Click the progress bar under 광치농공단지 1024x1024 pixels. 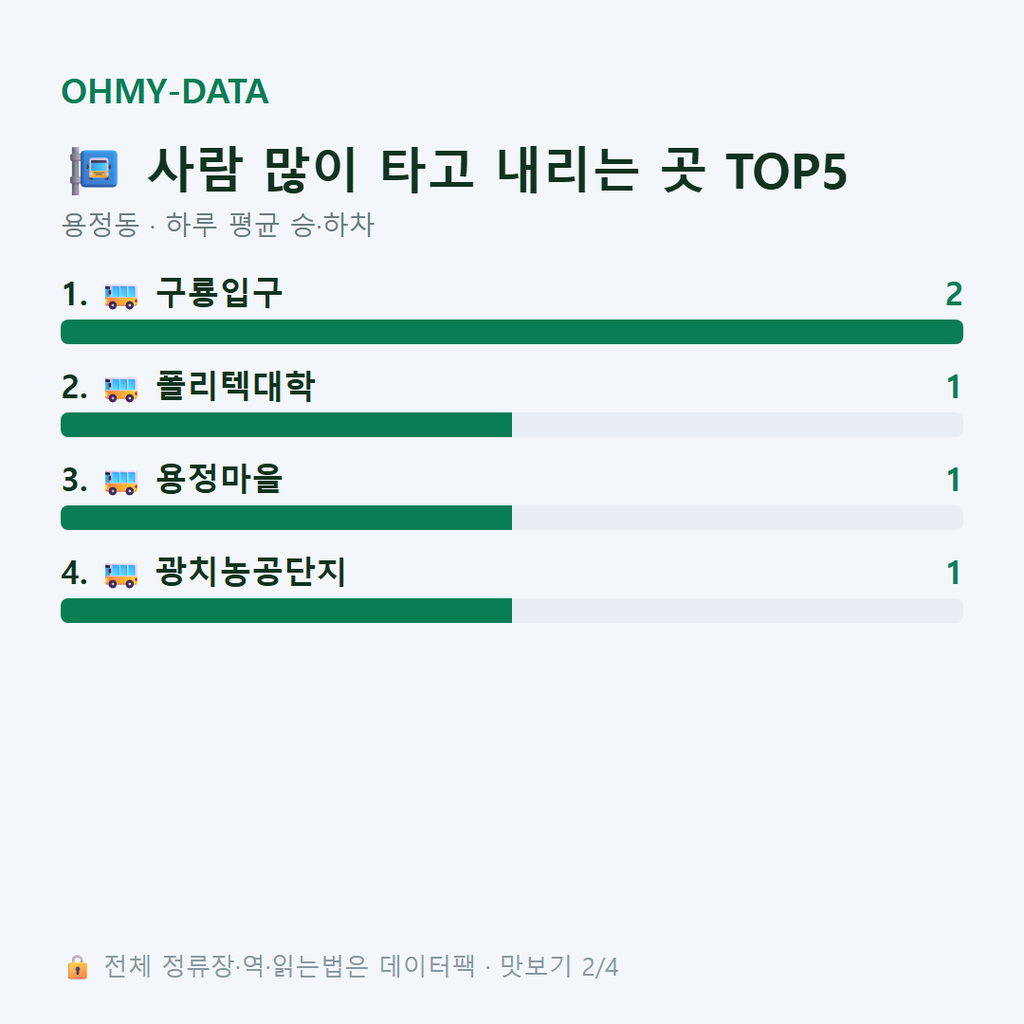point(512,610)
